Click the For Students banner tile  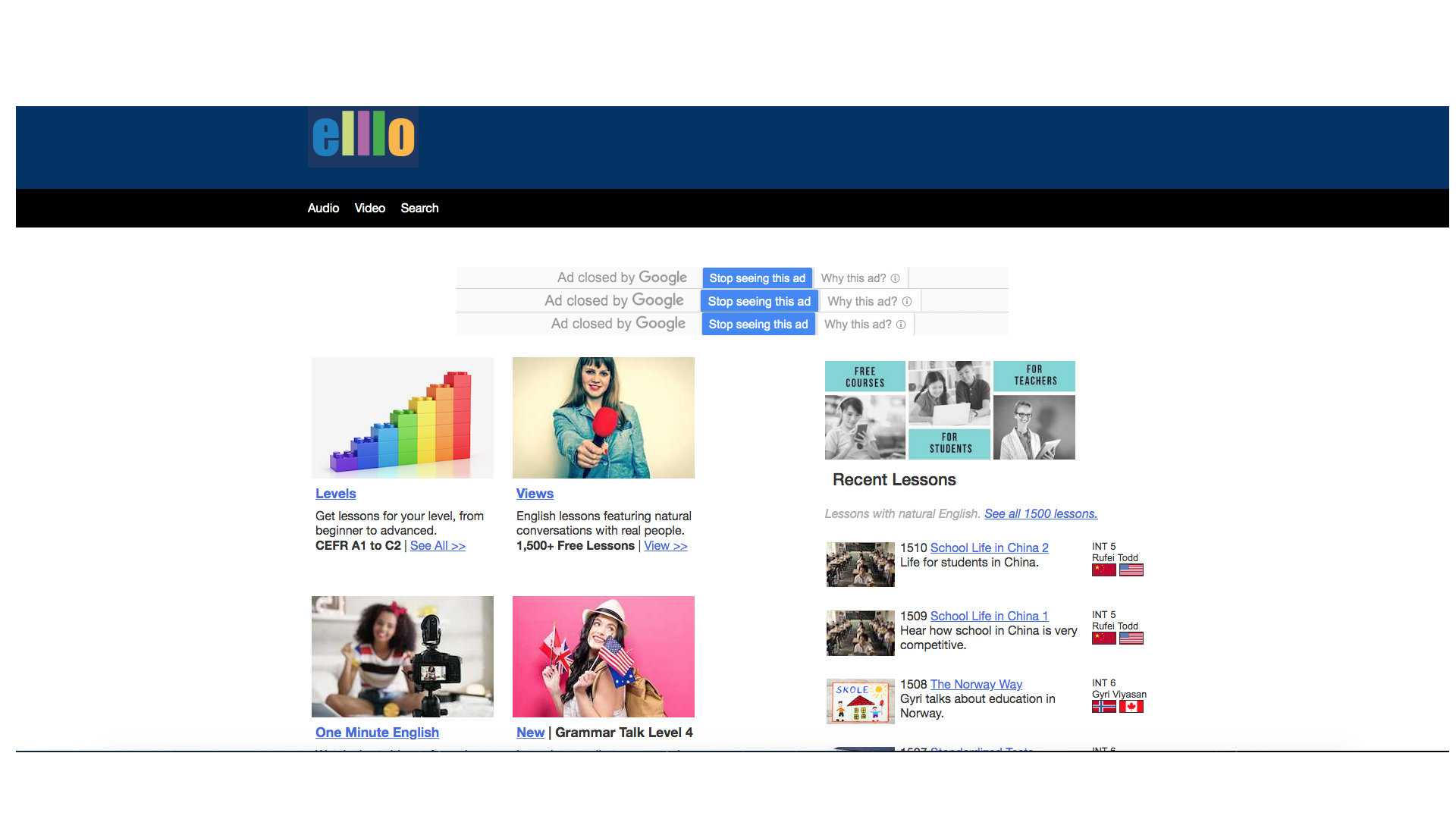click(950, 444)
